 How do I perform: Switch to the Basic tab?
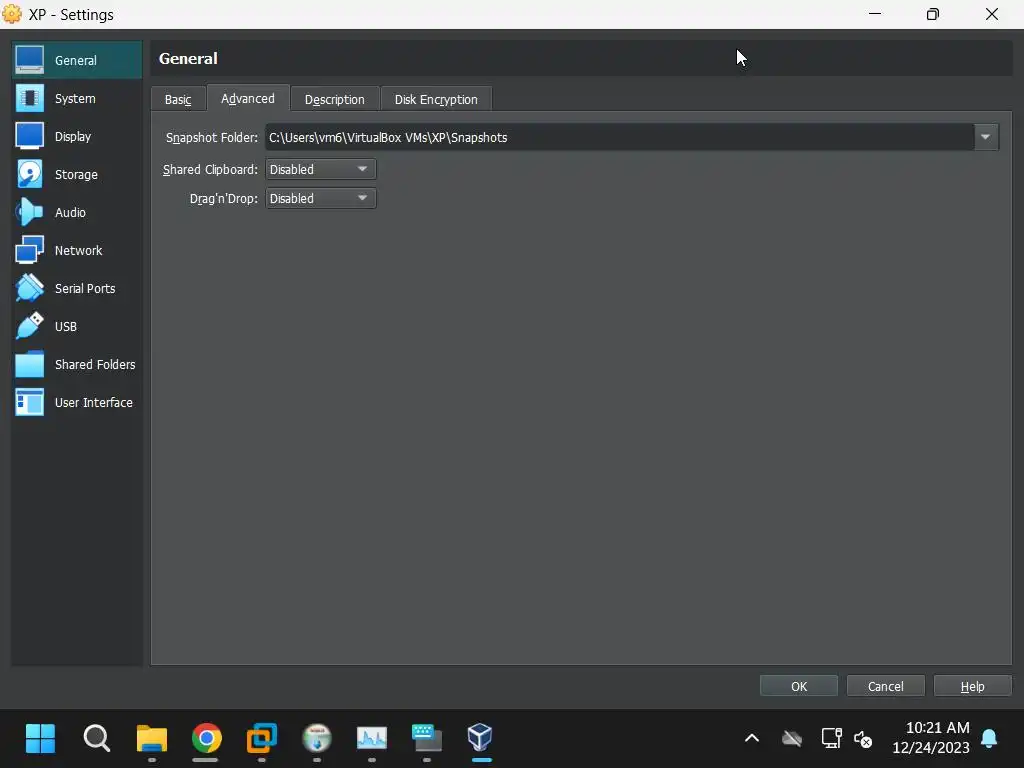point(178,99)
